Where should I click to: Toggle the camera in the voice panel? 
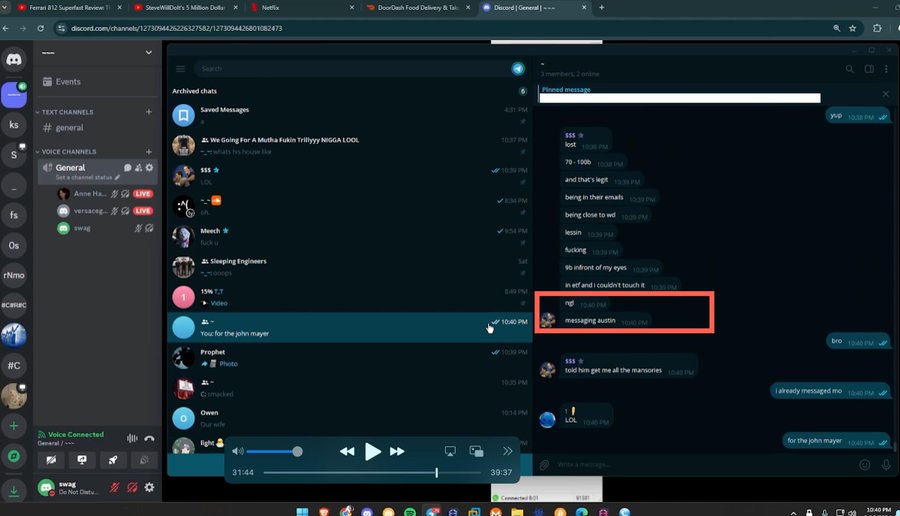click(51, 460)
